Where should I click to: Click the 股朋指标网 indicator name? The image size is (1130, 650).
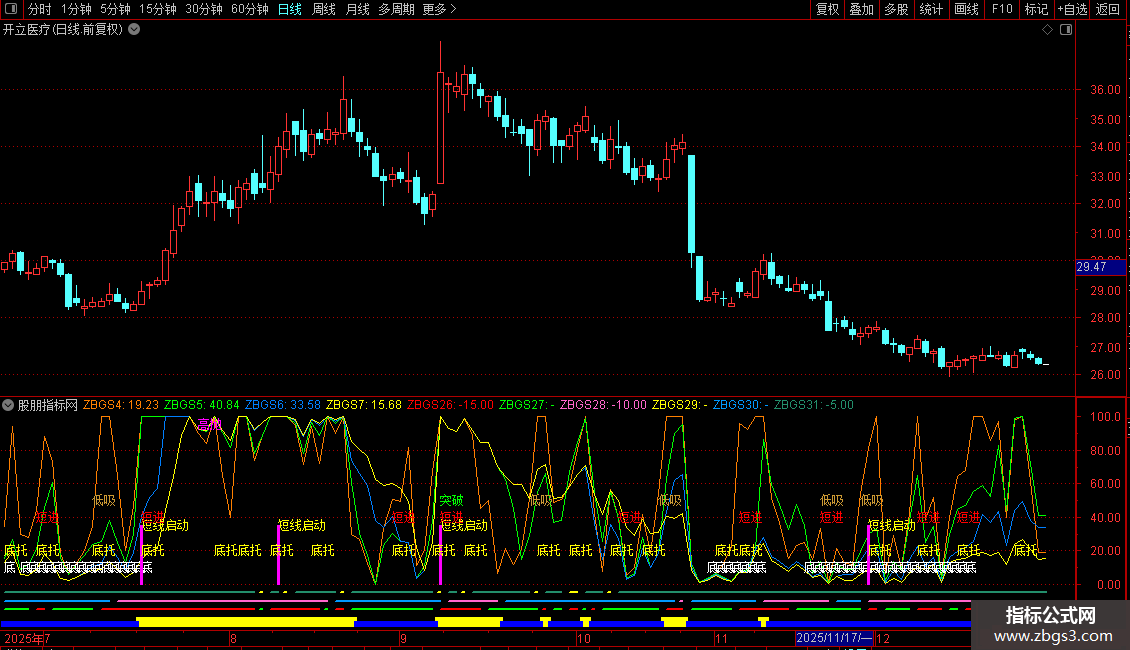[x=48, y=405]
